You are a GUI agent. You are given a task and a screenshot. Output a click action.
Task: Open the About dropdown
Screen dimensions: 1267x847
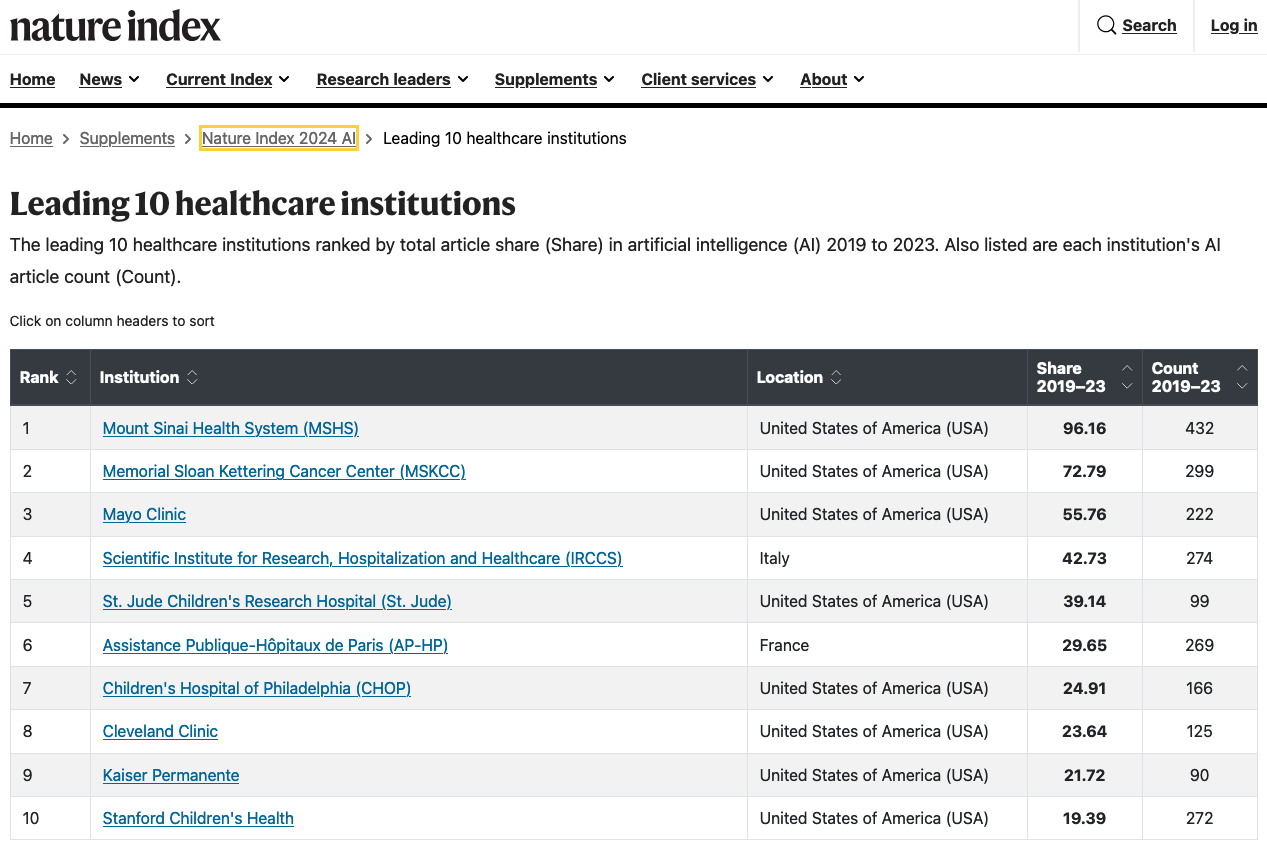[x=831, y=79]
